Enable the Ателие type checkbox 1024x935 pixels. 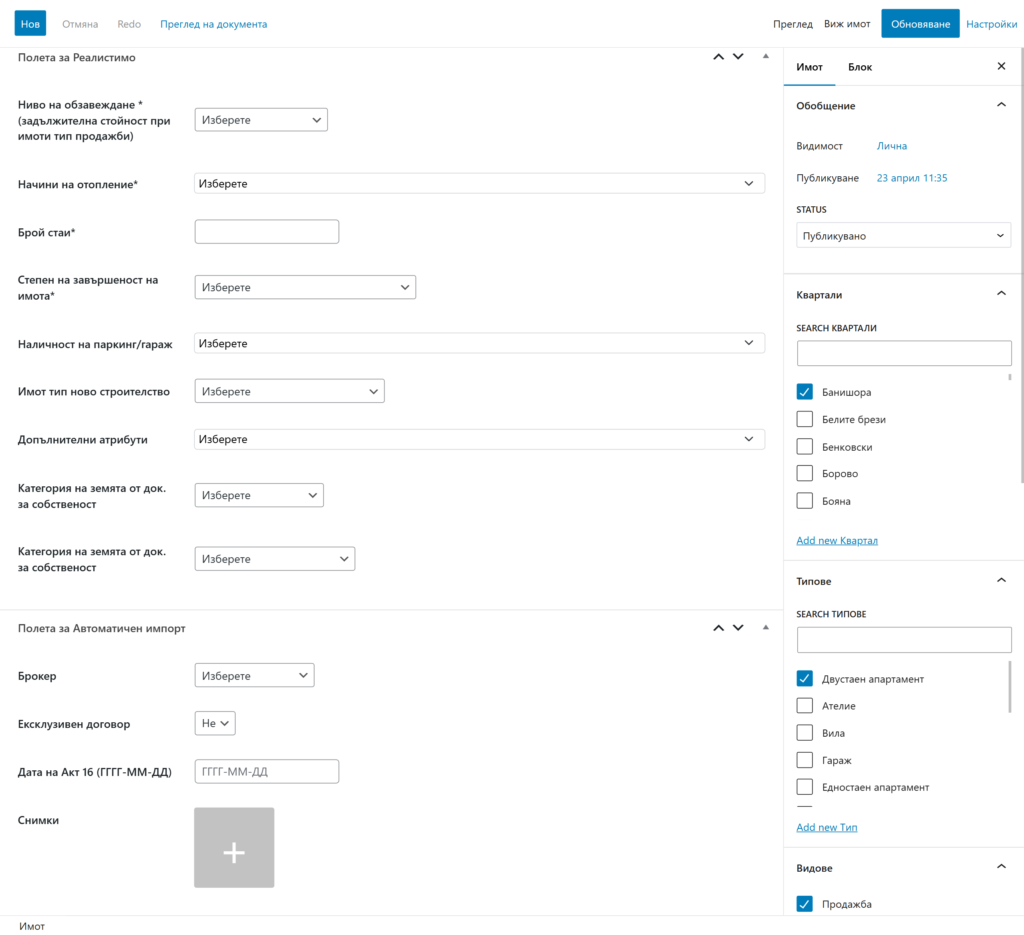(x=805, y=706)
